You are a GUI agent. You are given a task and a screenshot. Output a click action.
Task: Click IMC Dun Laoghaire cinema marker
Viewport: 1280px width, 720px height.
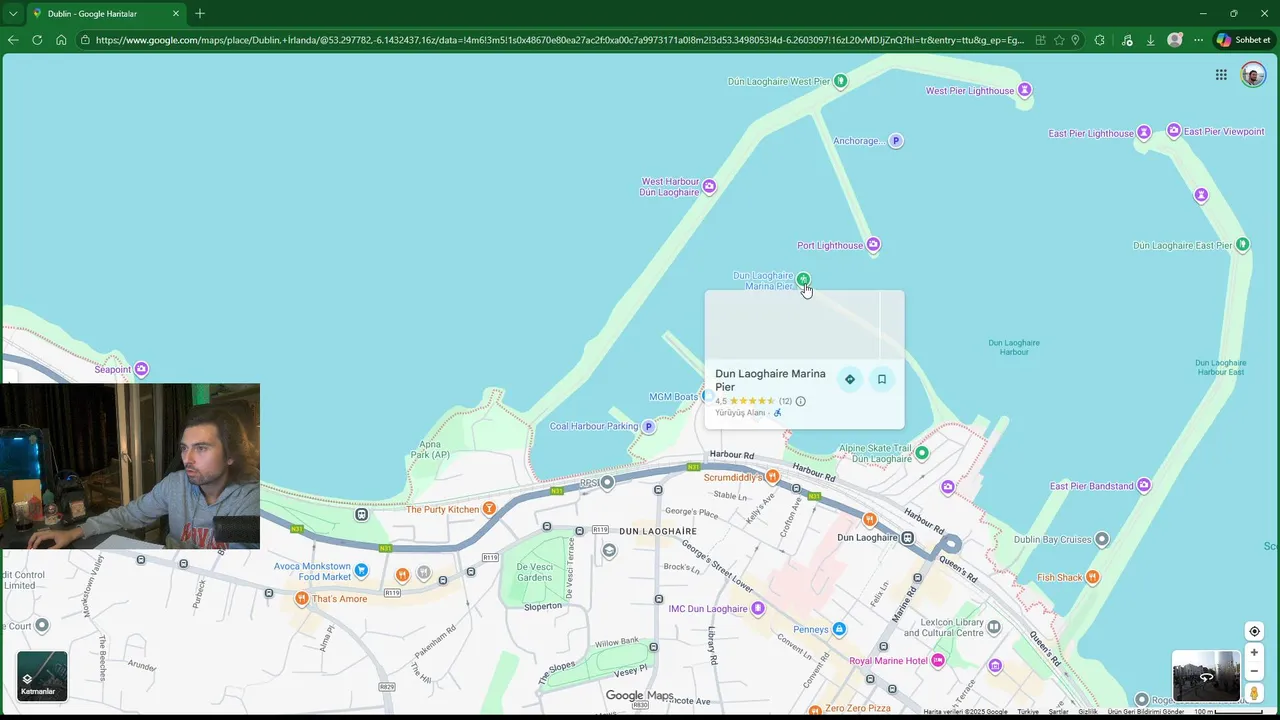tap(758, 608)
